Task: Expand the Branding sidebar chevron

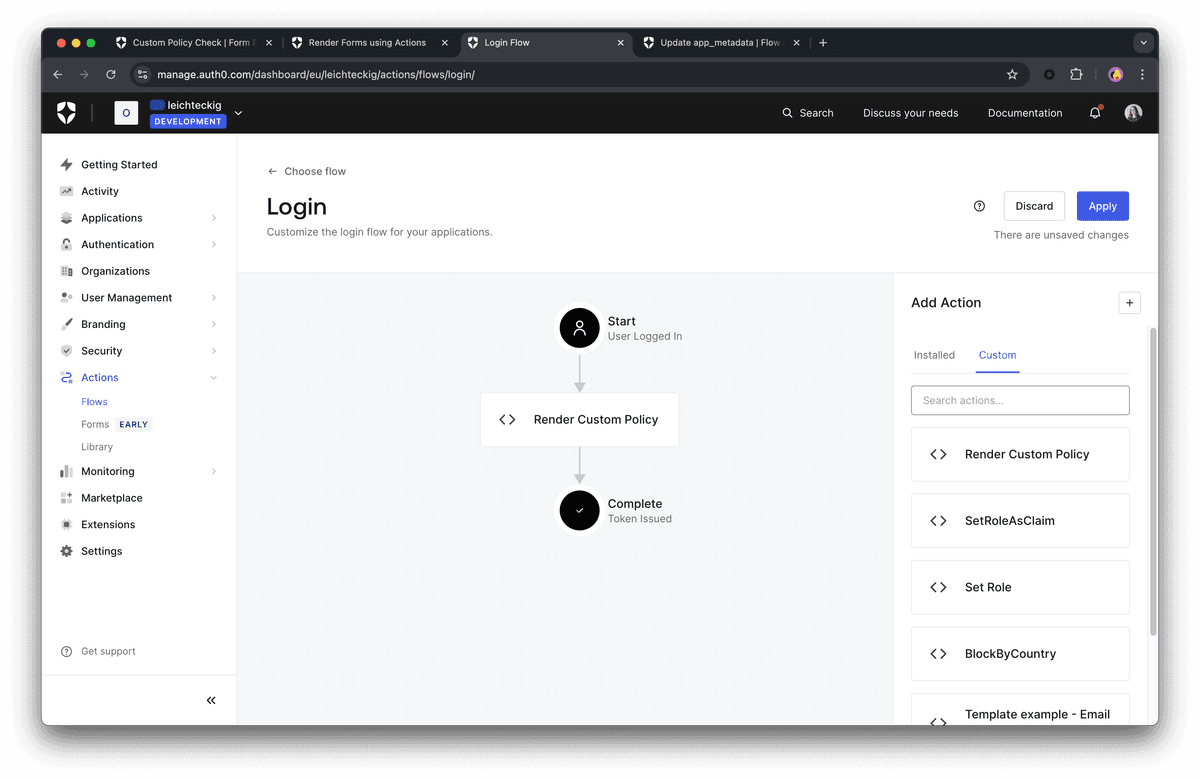Action: (213, 324)
